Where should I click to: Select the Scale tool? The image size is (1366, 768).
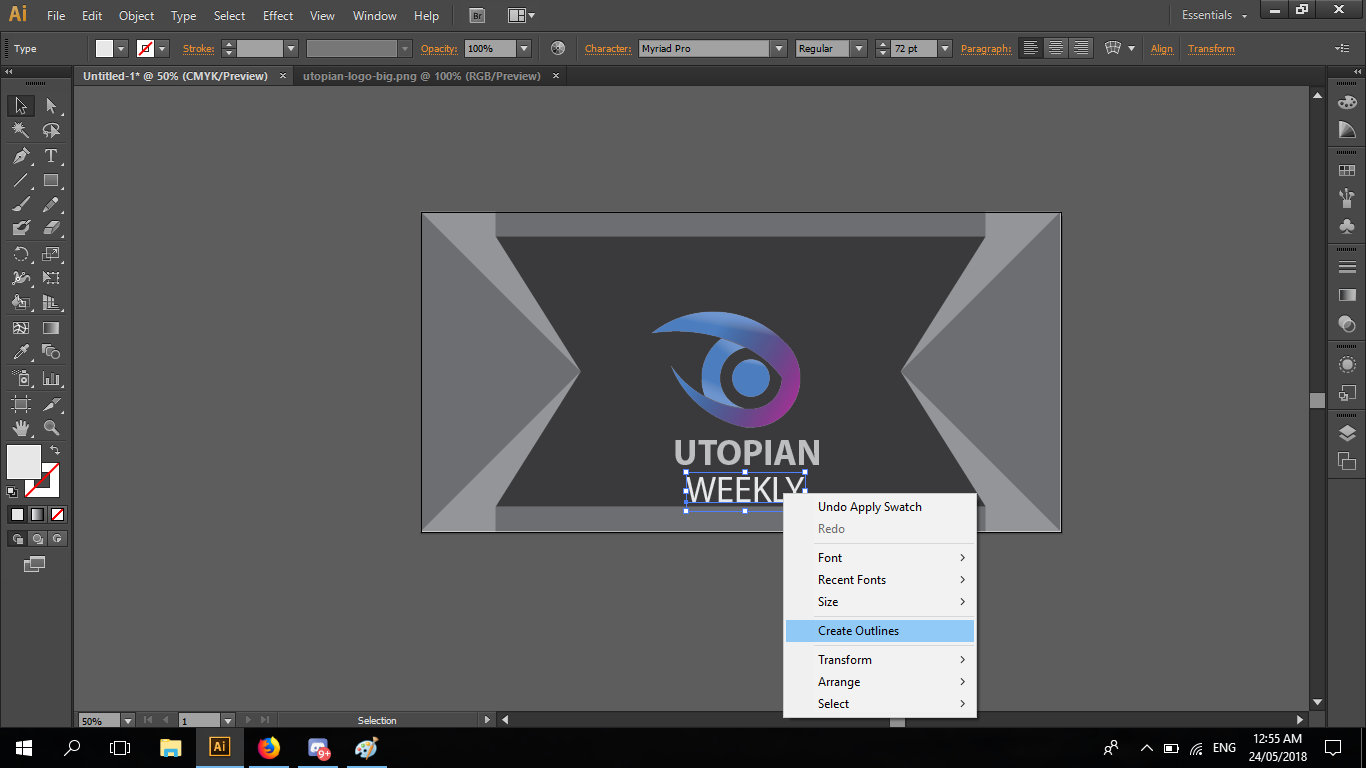pos(51,254)
